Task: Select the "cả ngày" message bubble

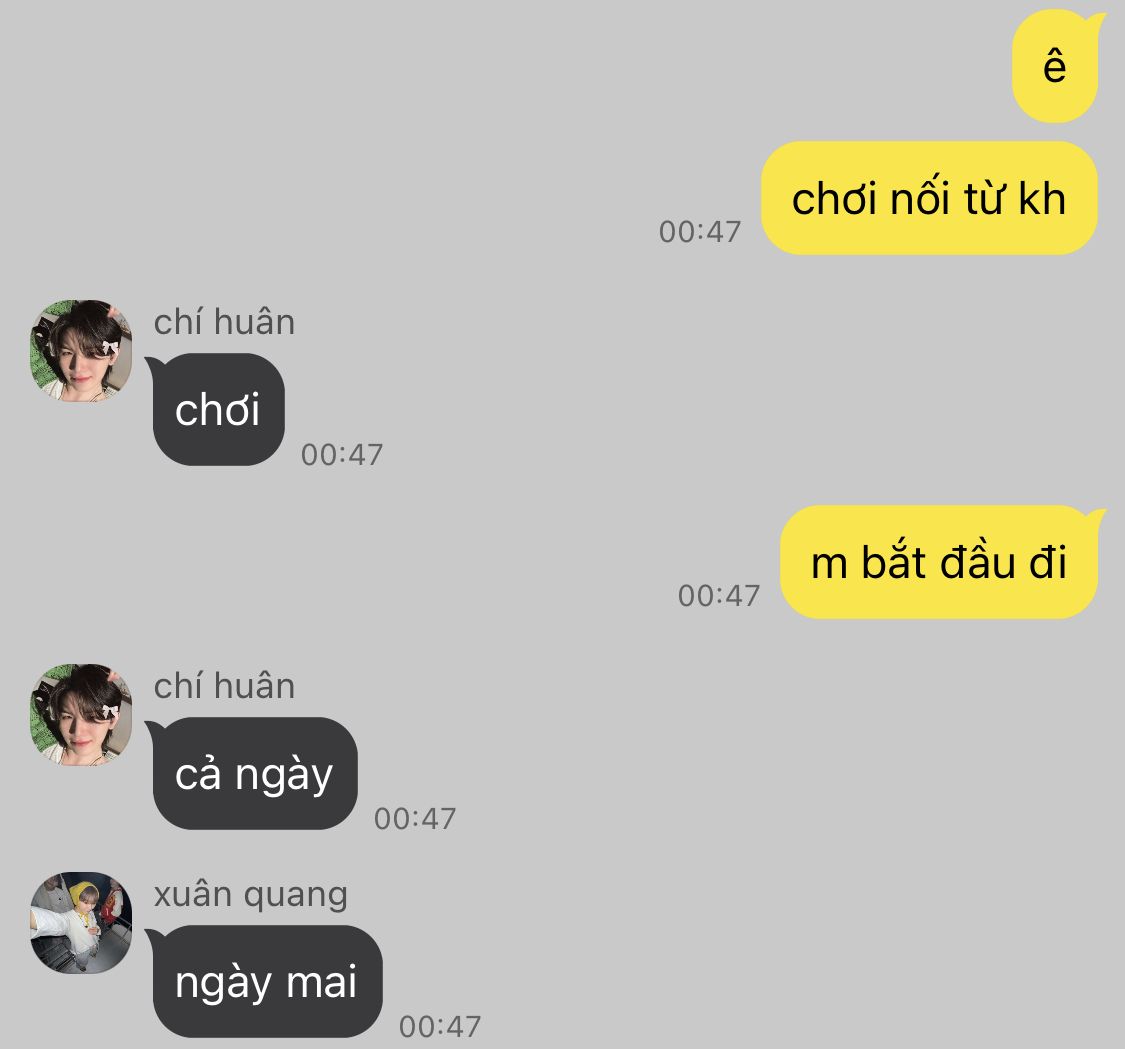Action: click(x=253, y=773)
